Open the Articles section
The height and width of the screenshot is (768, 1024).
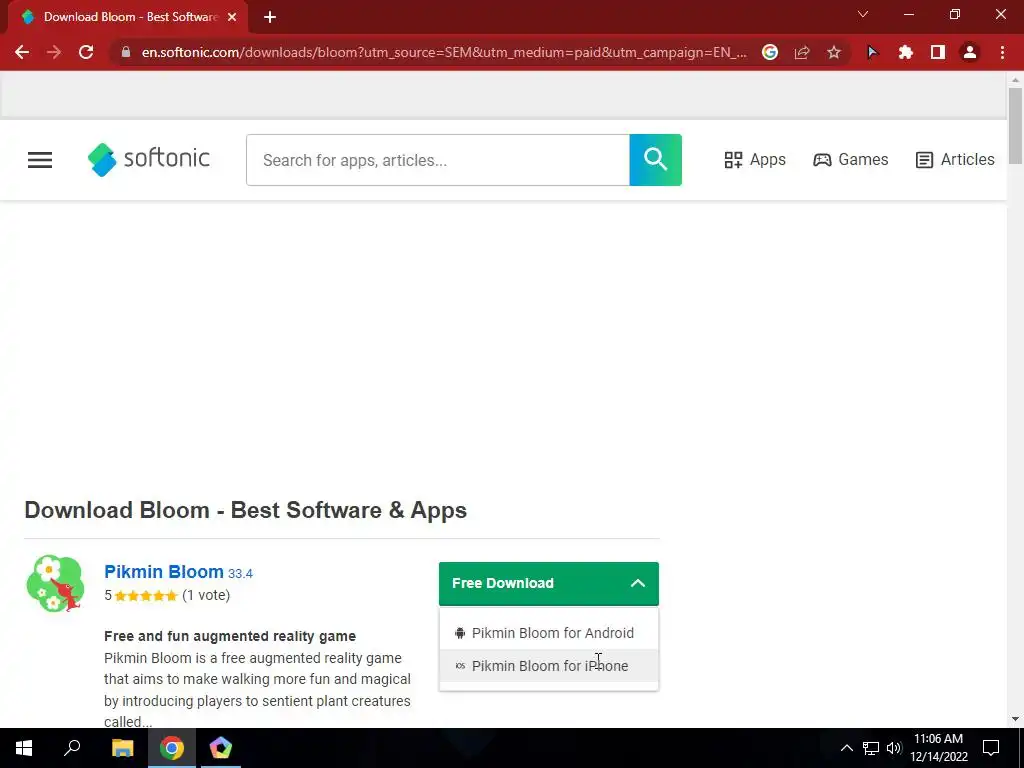pos(955,160)
